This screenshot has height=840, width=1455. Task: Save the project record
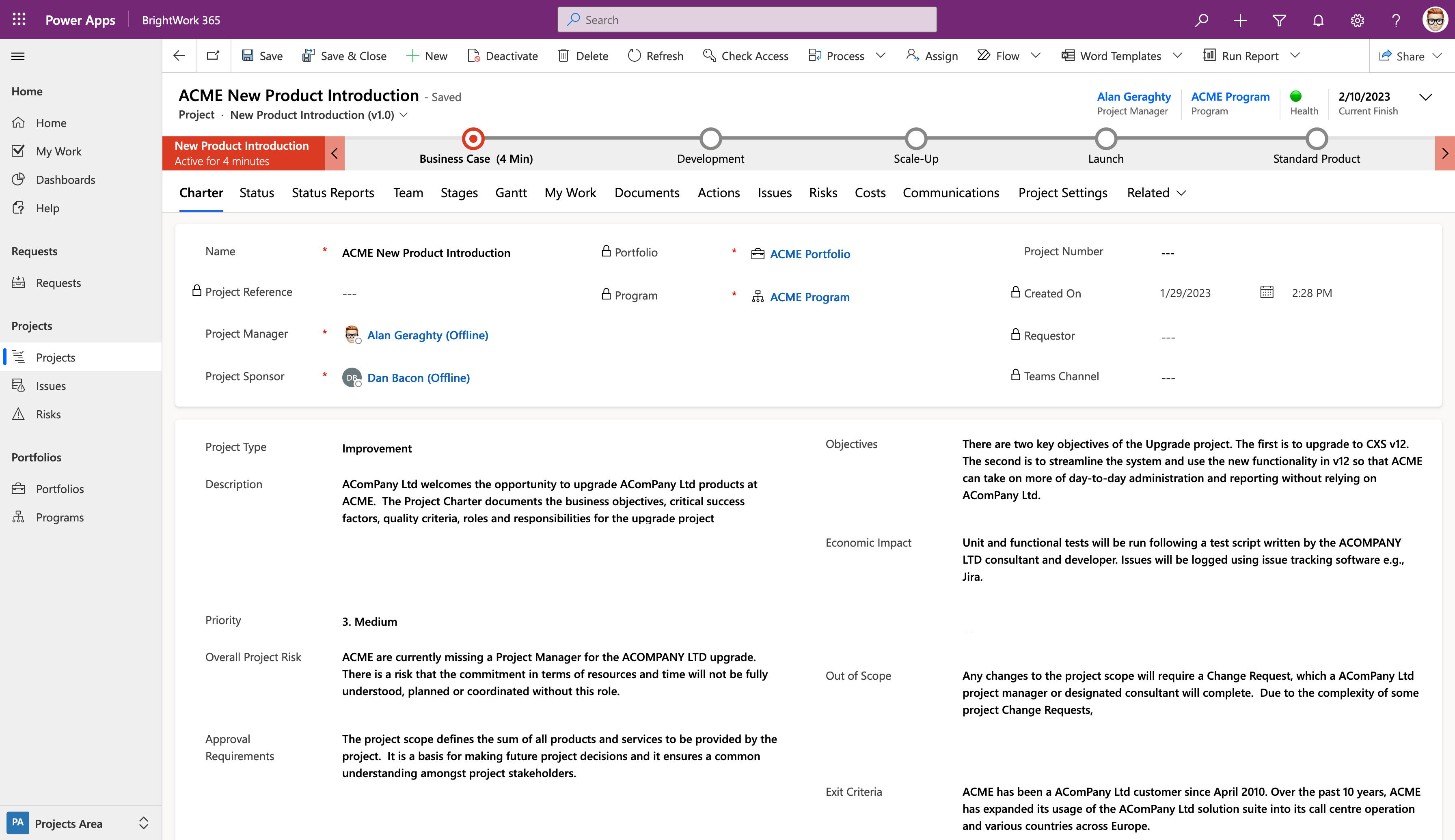pos(262,55)
